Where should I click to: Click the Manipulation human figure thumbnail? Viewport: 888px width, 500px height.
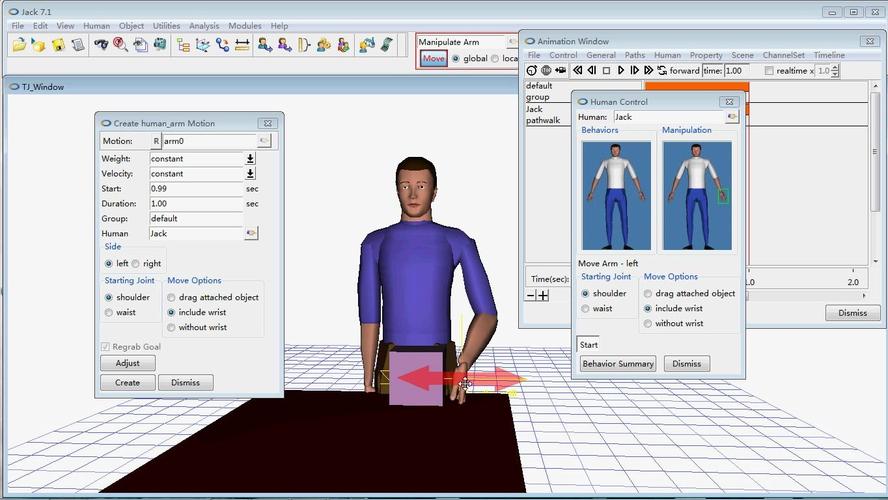pos(697,196)
